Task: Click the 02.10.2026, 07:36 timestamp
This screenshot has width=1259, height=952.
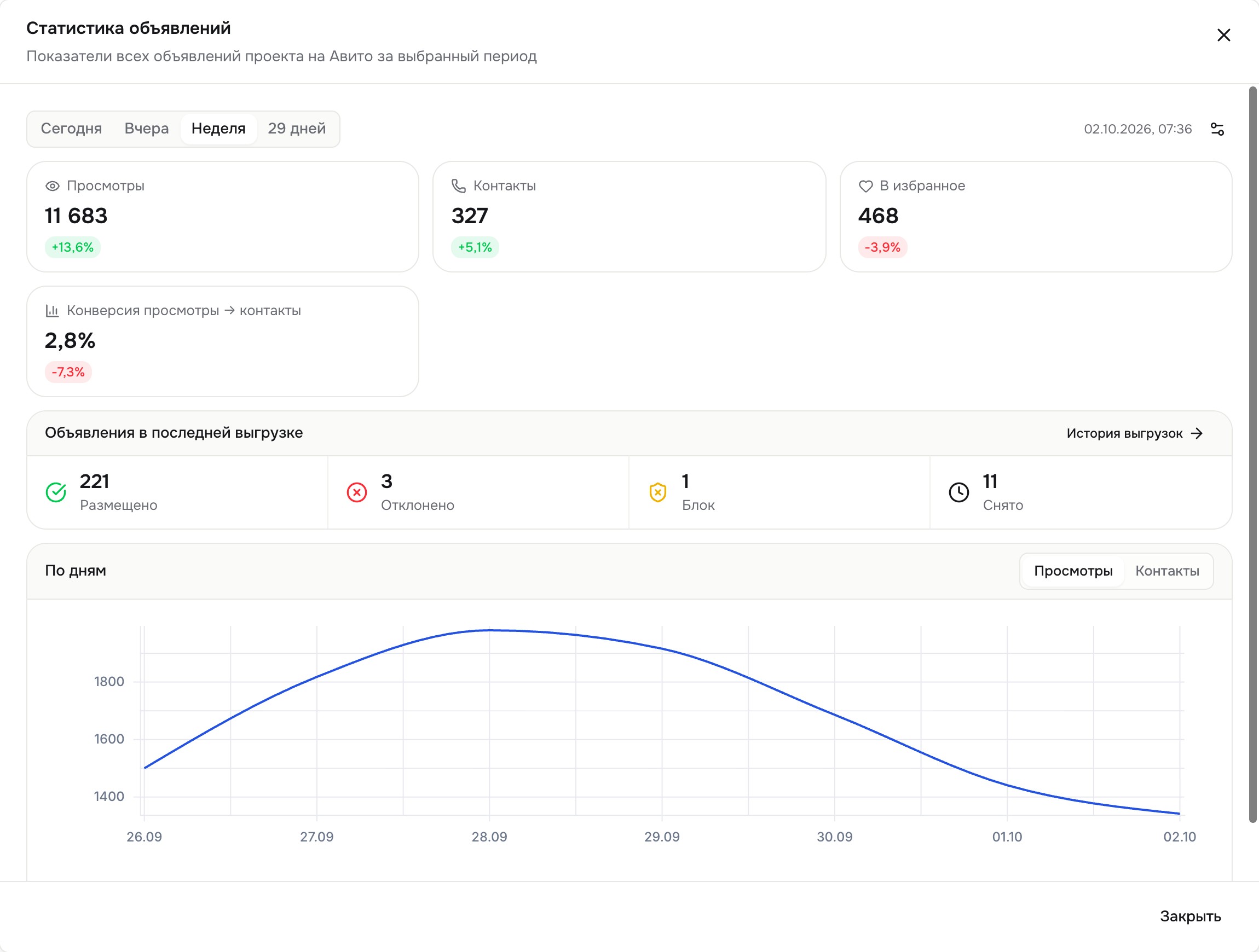Action: (1137, 129)
